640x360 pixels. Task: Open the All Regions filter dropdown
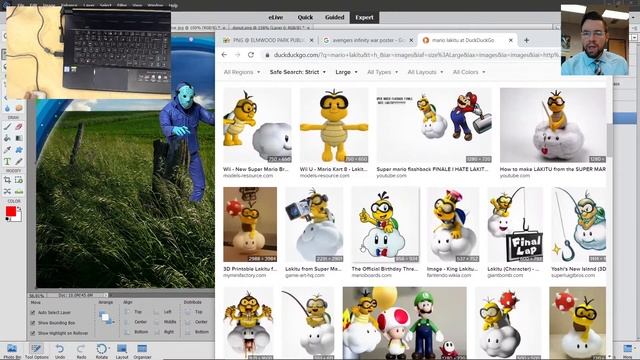(x=242, y=72)
